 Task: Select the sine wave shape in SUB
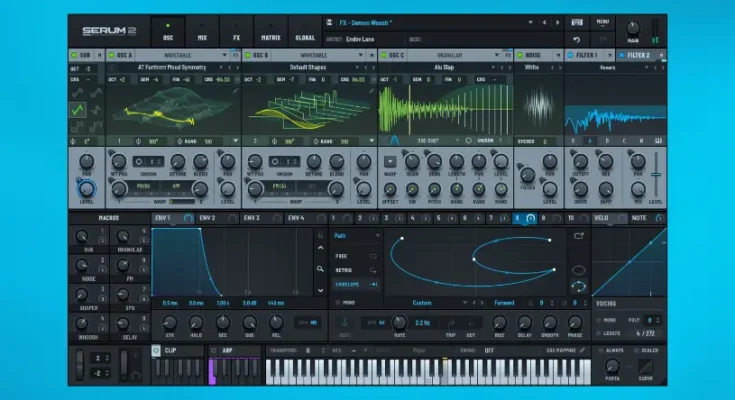click(x=78, y=92)
